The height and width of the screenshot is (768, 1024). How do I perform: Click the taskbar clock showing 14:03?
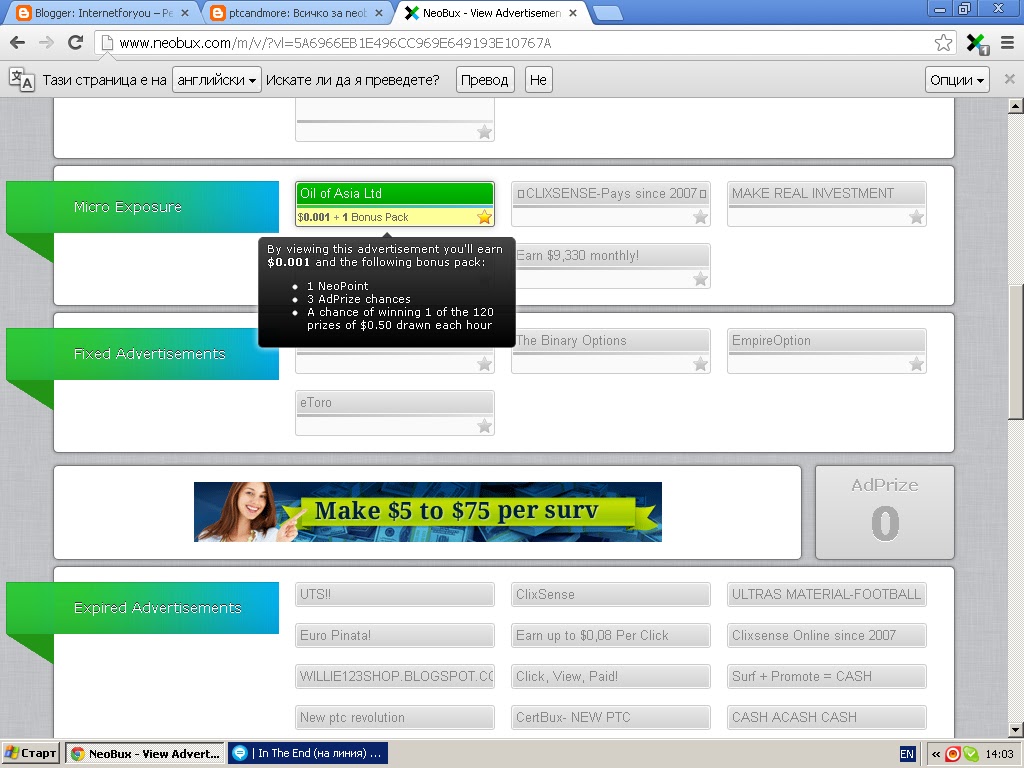(x=999, y=754)
